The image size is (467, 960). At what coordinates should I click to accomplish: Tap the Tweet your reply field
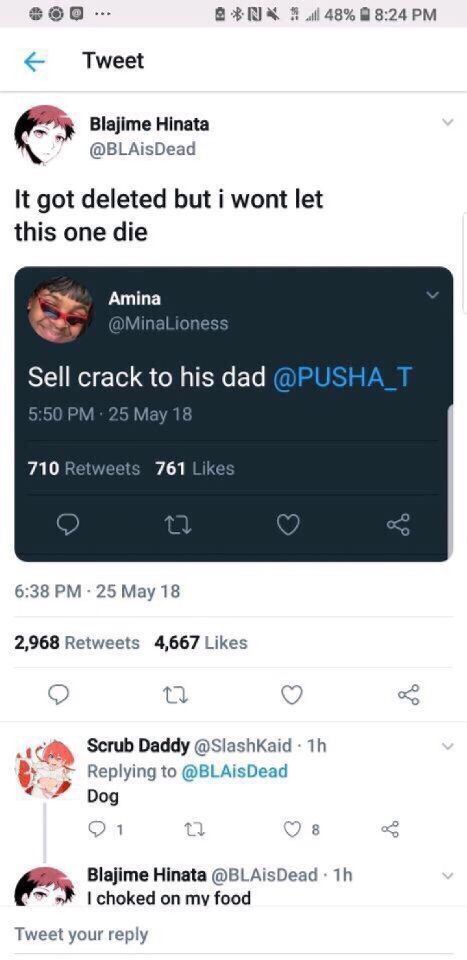pos(233,934)
